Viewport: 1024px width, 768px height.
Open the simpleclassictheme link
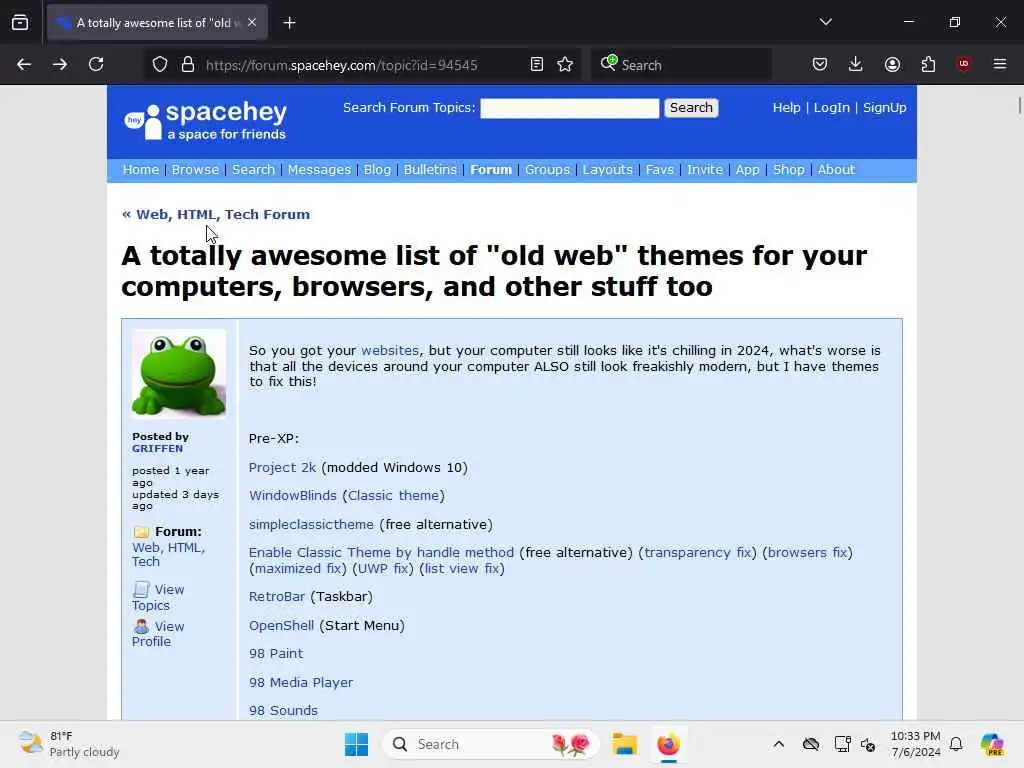pyautogui.click(x=312, y=524)
